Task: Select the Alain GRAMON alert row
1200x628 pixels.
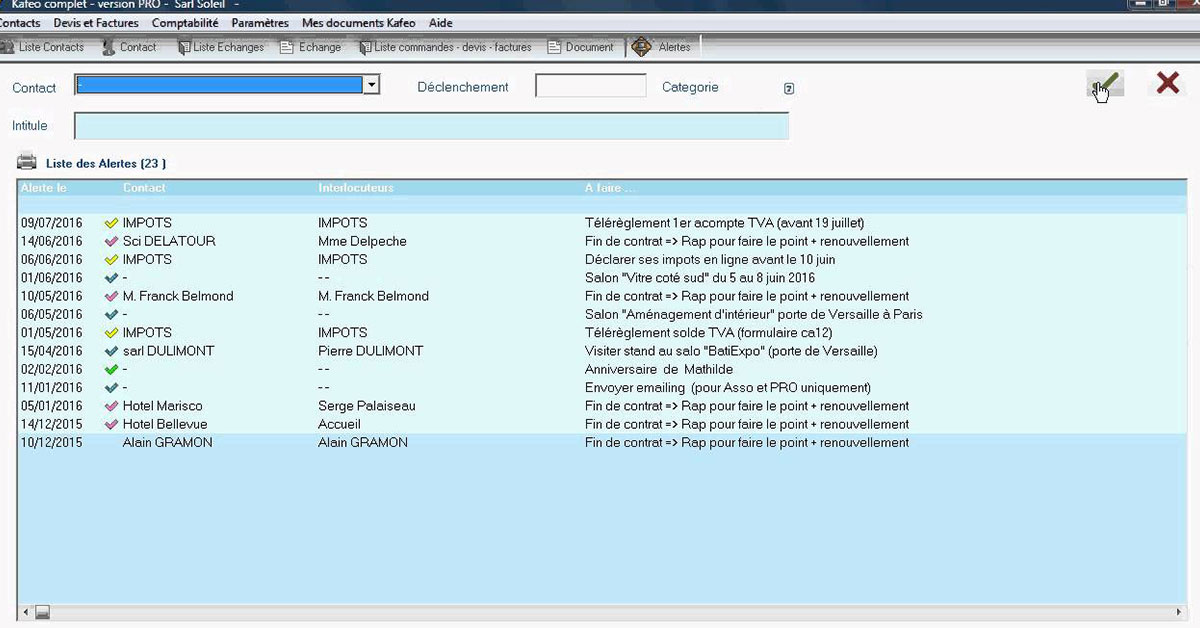Action: click(x=601, y=442)
